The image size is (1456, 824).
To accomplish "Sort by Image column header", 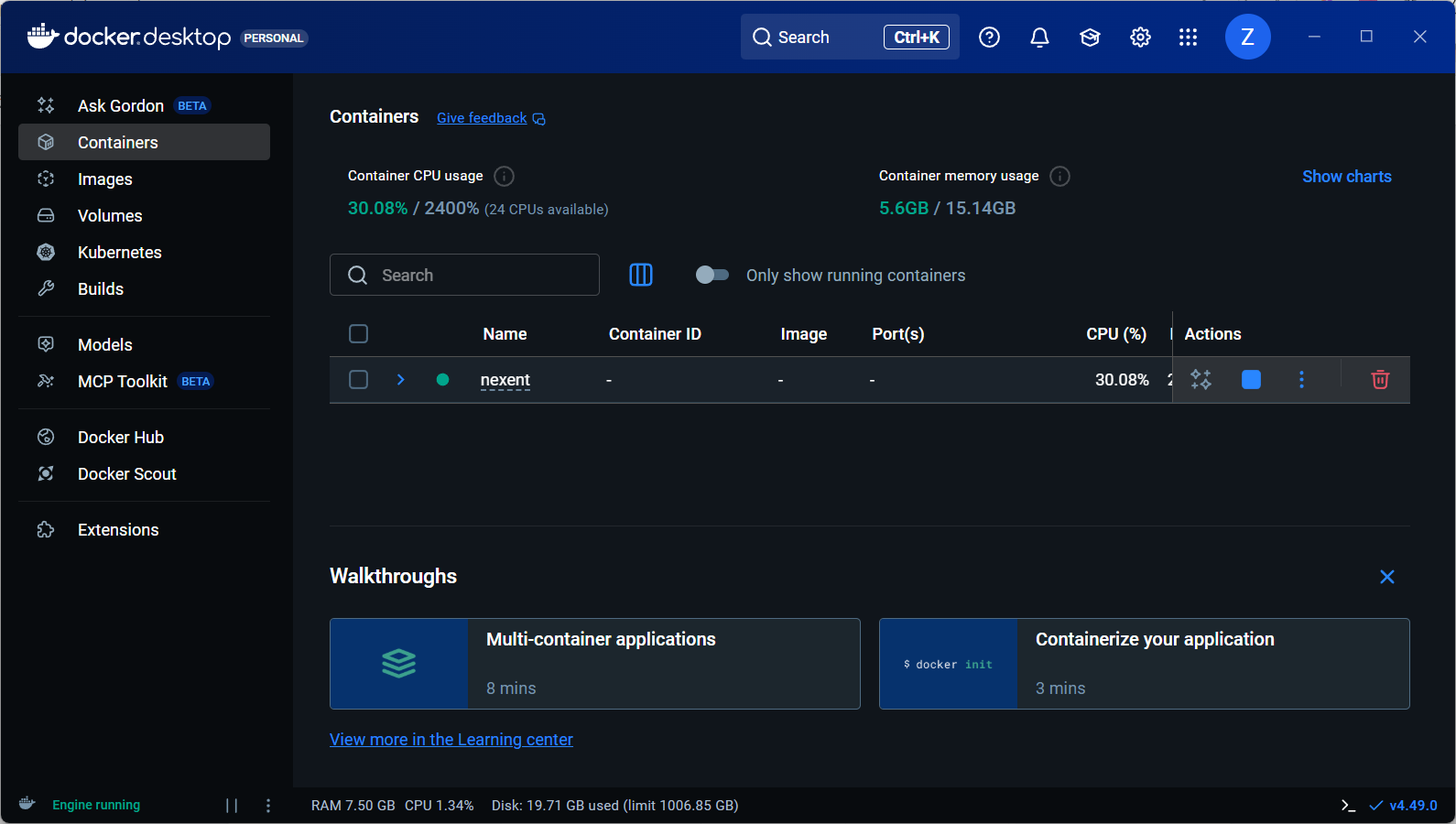I will (x=804, y=334).
